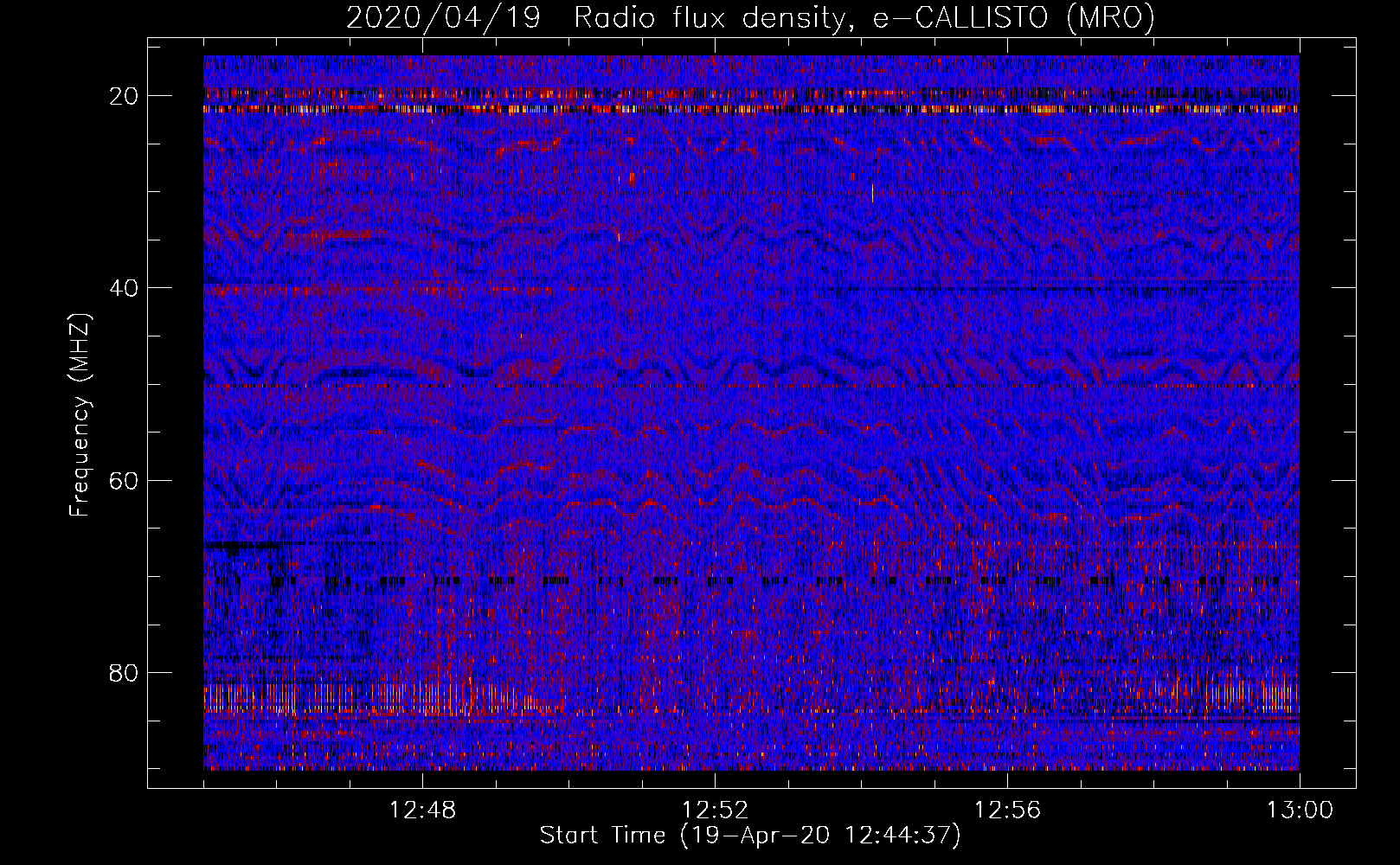Click the '12:52' time tick label
The image size is (1400, 865).
point(715,811)
